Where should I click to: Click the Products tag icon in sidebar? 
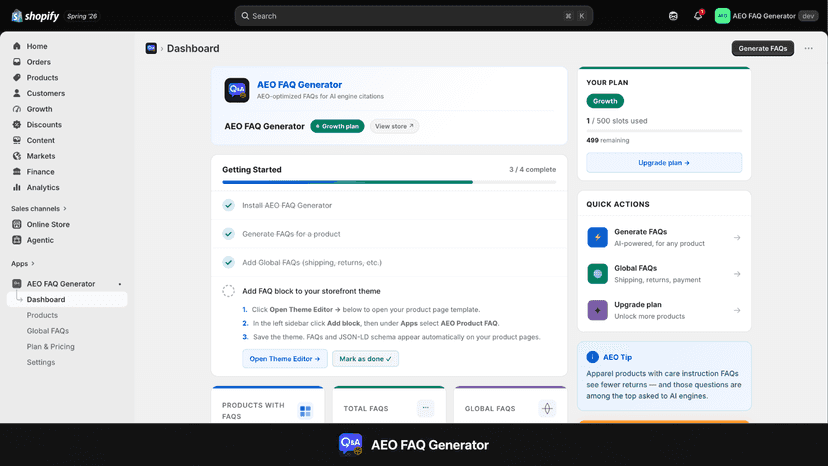[17, 78]
